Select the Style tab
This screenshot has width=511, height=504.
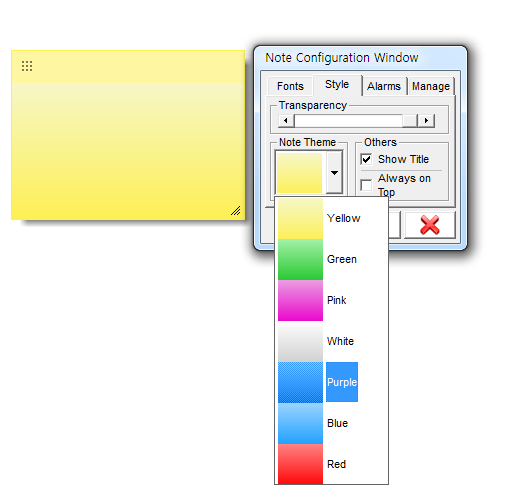click(337, 85)
